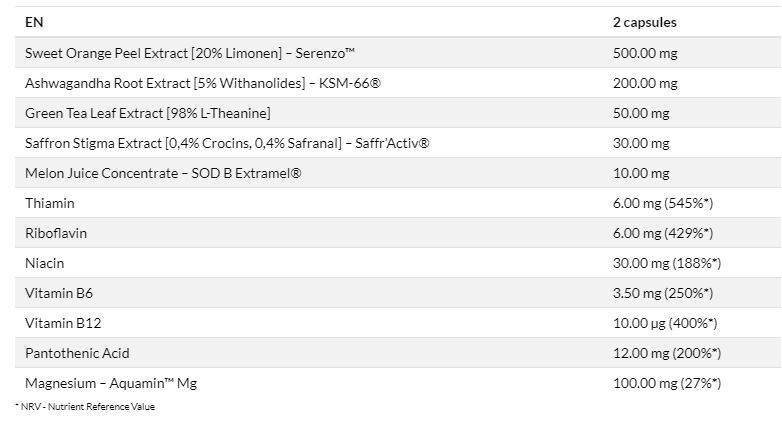Click the 6.00 mg (545%*) Thiamin amount
Screen dimensions: 782x425
(663, 203)
